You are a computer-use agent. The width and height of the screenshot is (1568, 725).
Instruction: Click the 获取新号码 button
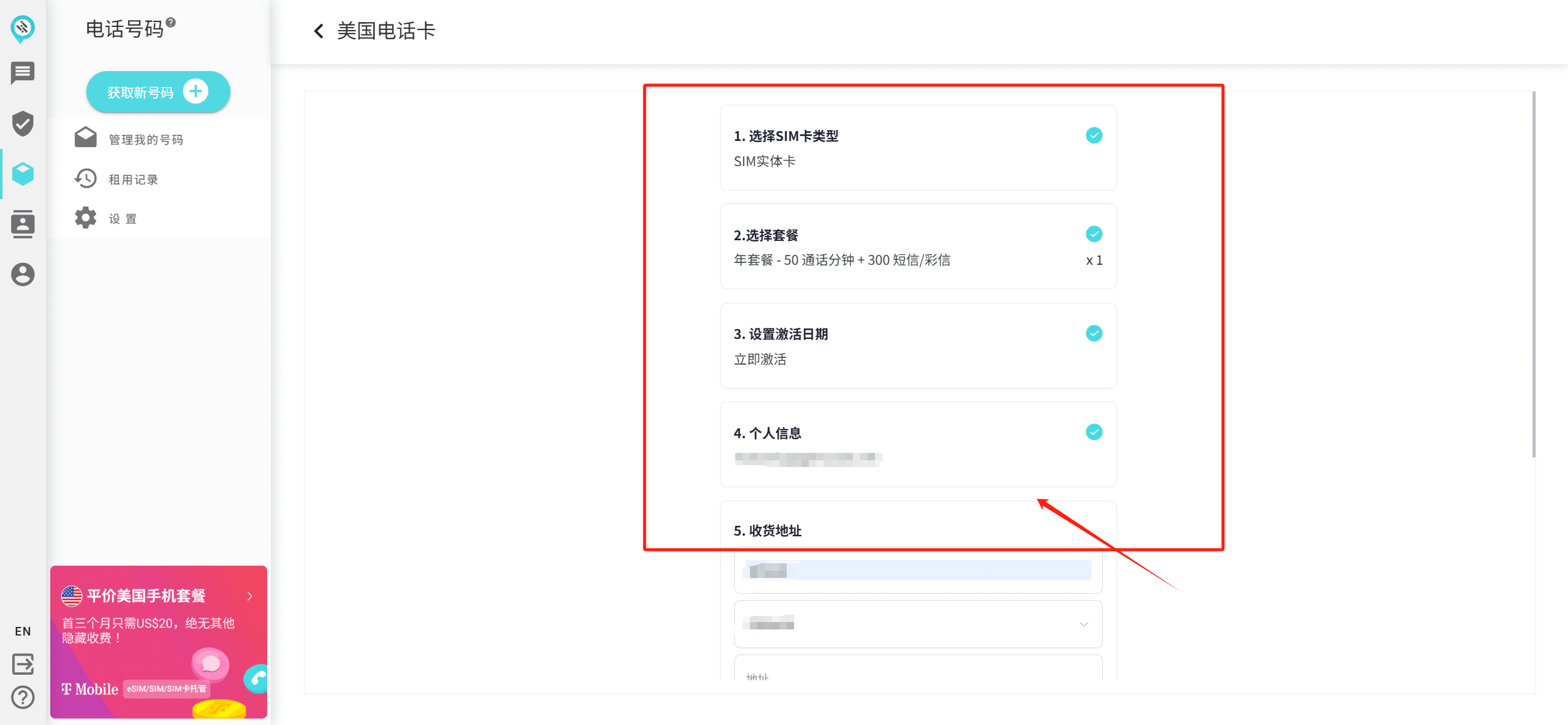point(157,91)
